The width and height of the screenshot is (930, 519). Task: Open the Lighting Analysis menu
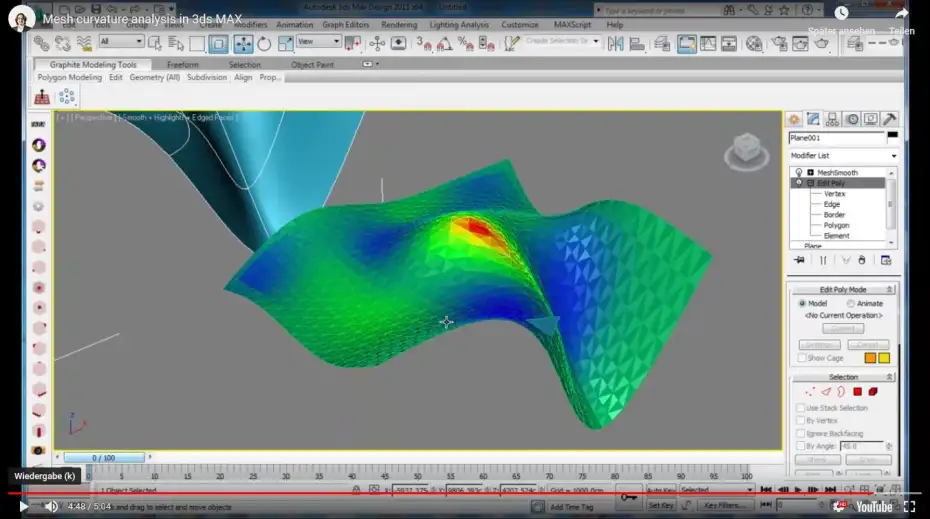pos(459,24)
